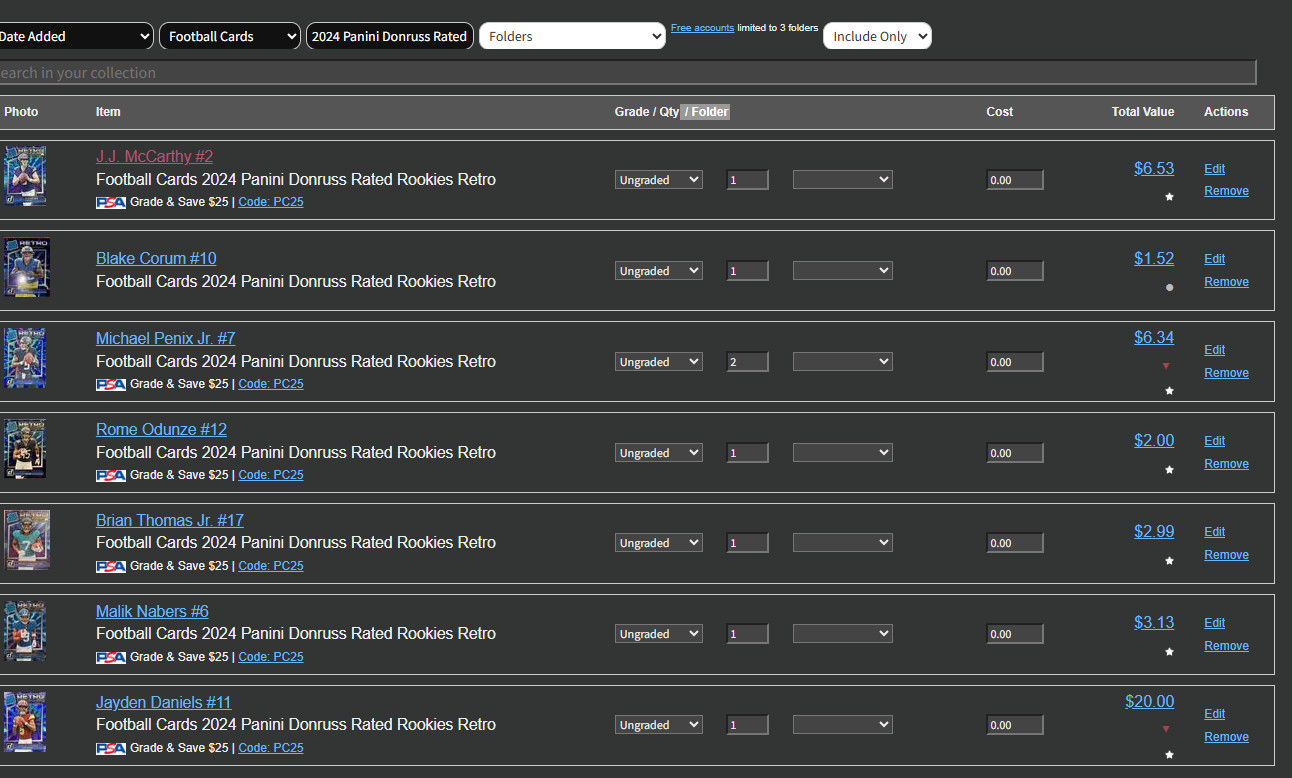1292x778 pixels.
Task: Open folder dropdown in Rome Odunze row
Action: coord(843,453)
